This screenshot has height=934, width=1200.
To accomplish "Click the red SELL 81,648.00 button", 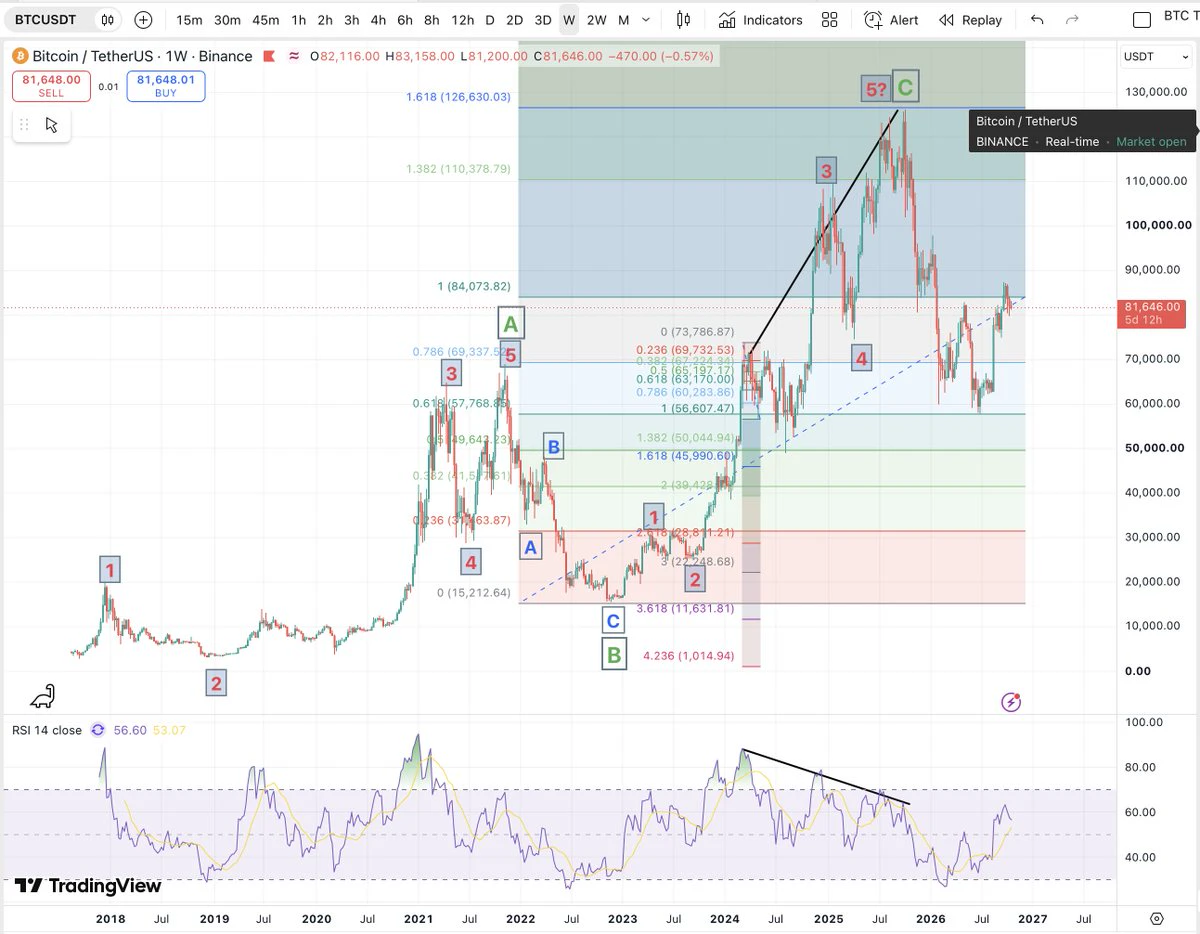I will (x=51, y=86).
